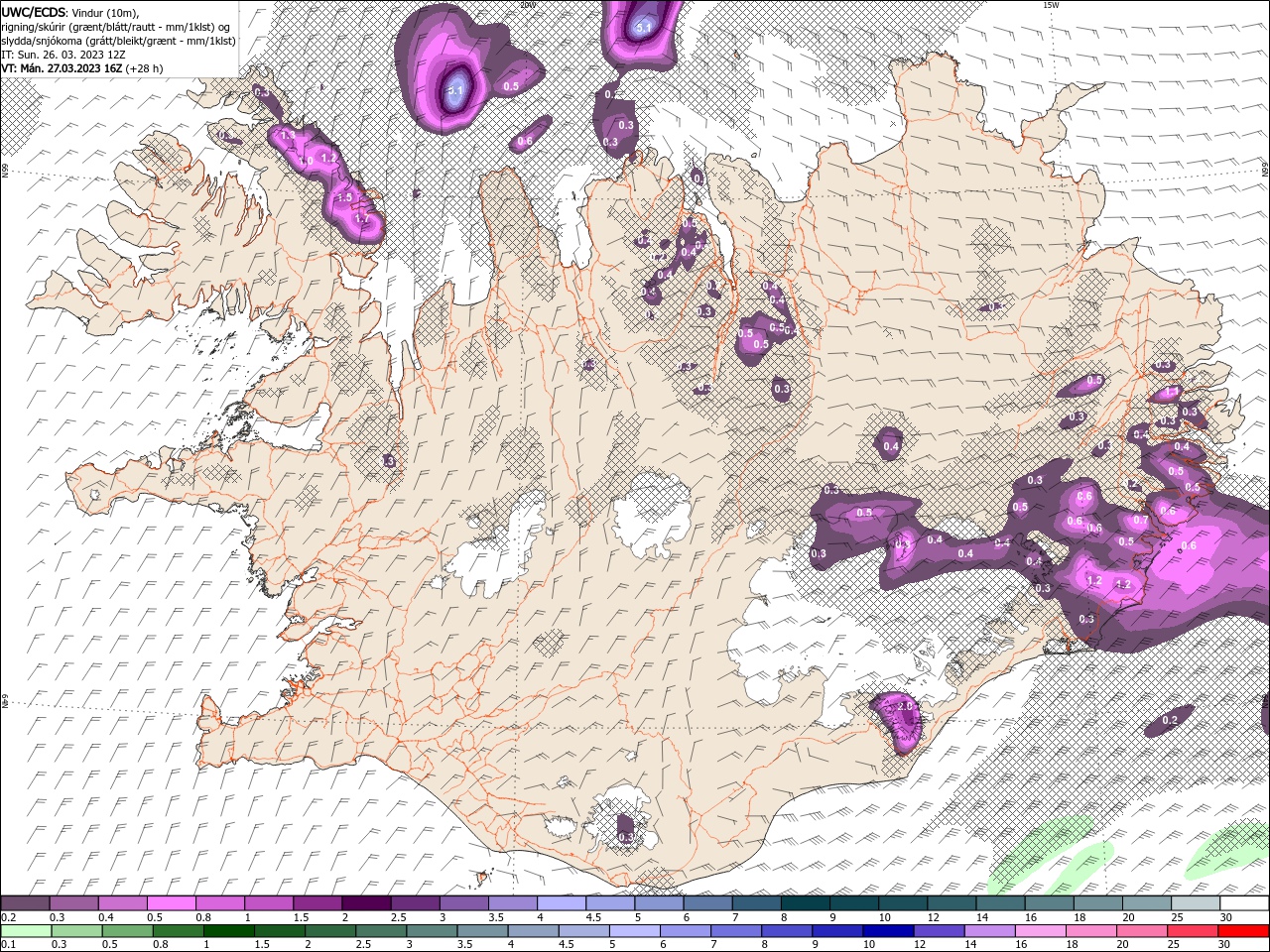This screenshot has width=1270, height=952.
Task: Click the light lavender 4 swatch in upper legend
Action: tap(561, 903)
